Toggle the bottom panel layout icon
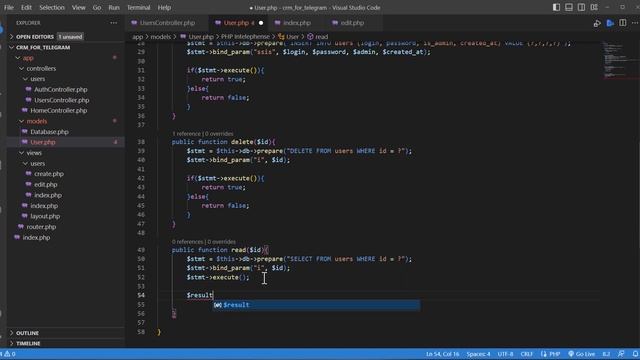 (x=569, y=7)
